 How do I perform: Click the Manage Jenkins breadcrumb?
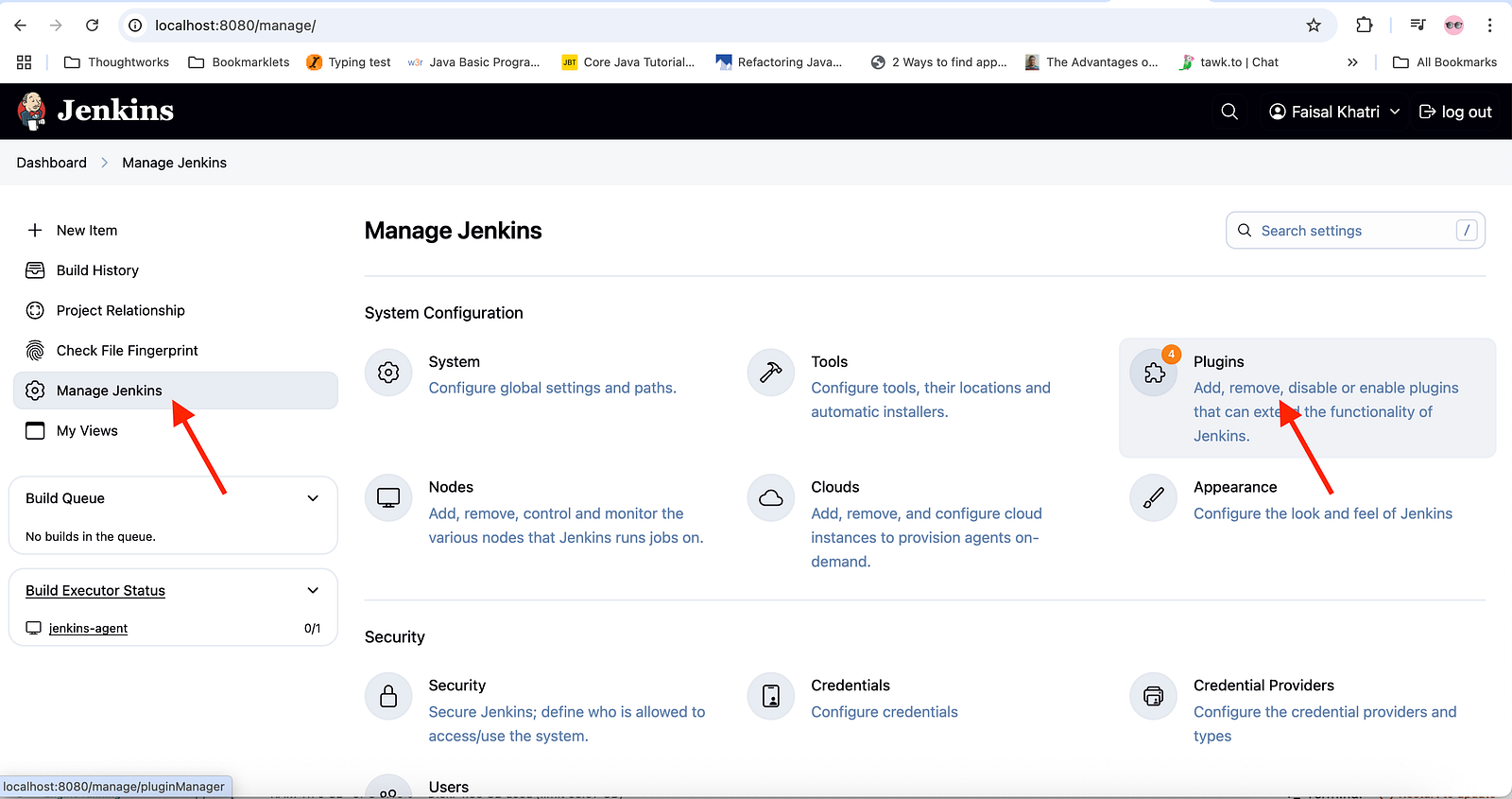(x=175, y=163)
